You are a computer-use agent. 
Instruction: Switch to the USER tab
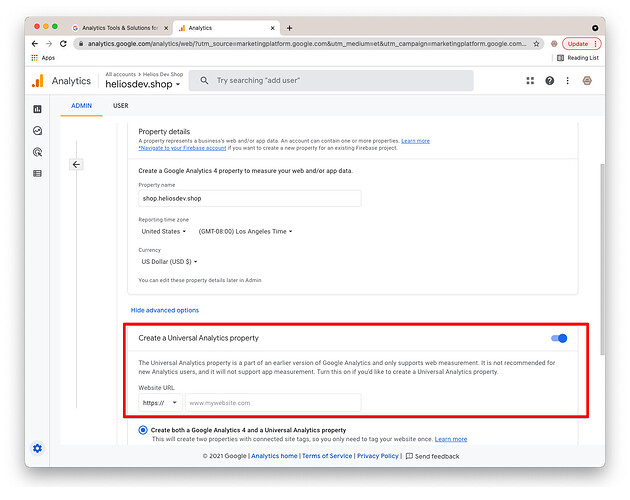click(x=121, y=106)
